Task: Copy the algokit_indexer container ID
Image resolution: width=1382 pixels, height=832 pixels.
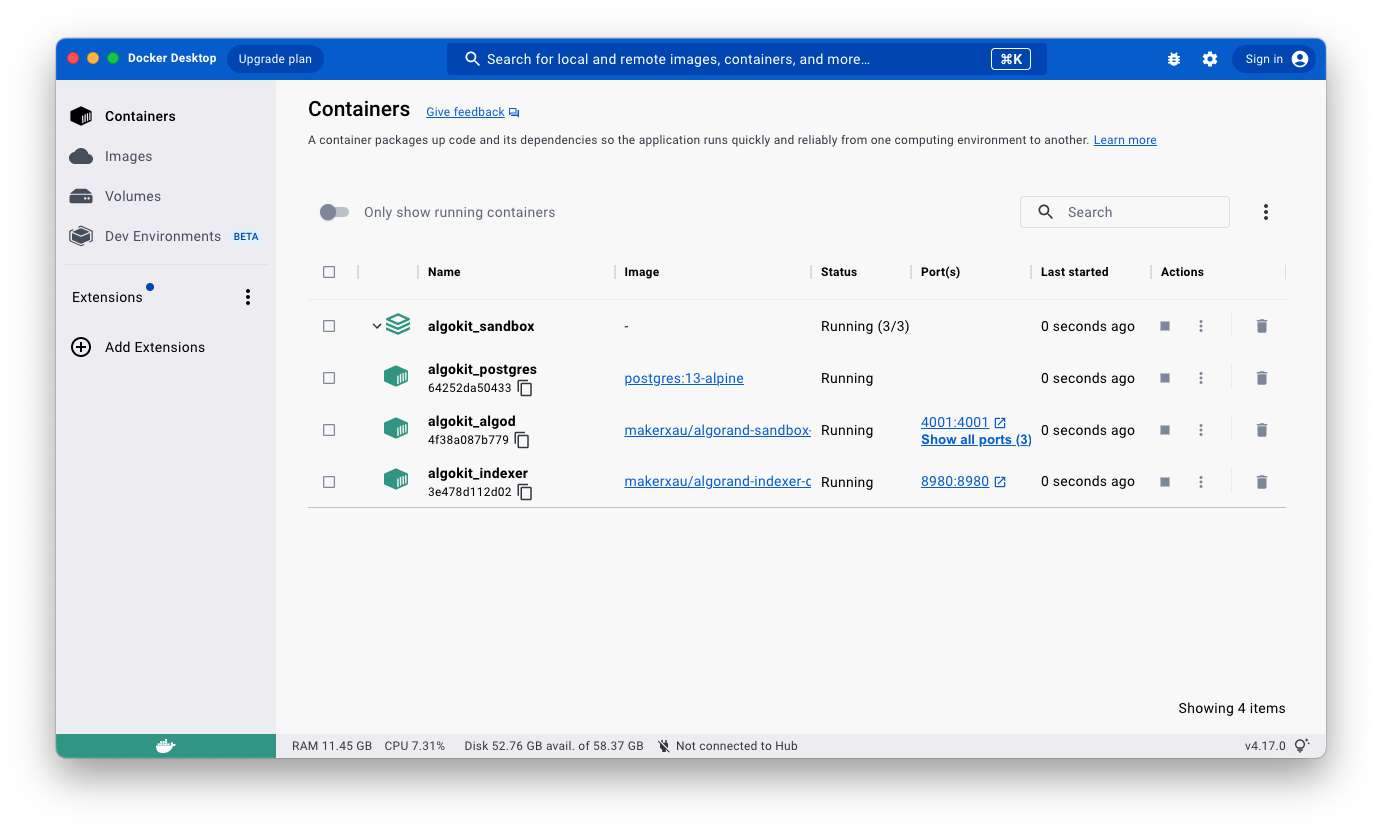Action: (x=525, y=492)
